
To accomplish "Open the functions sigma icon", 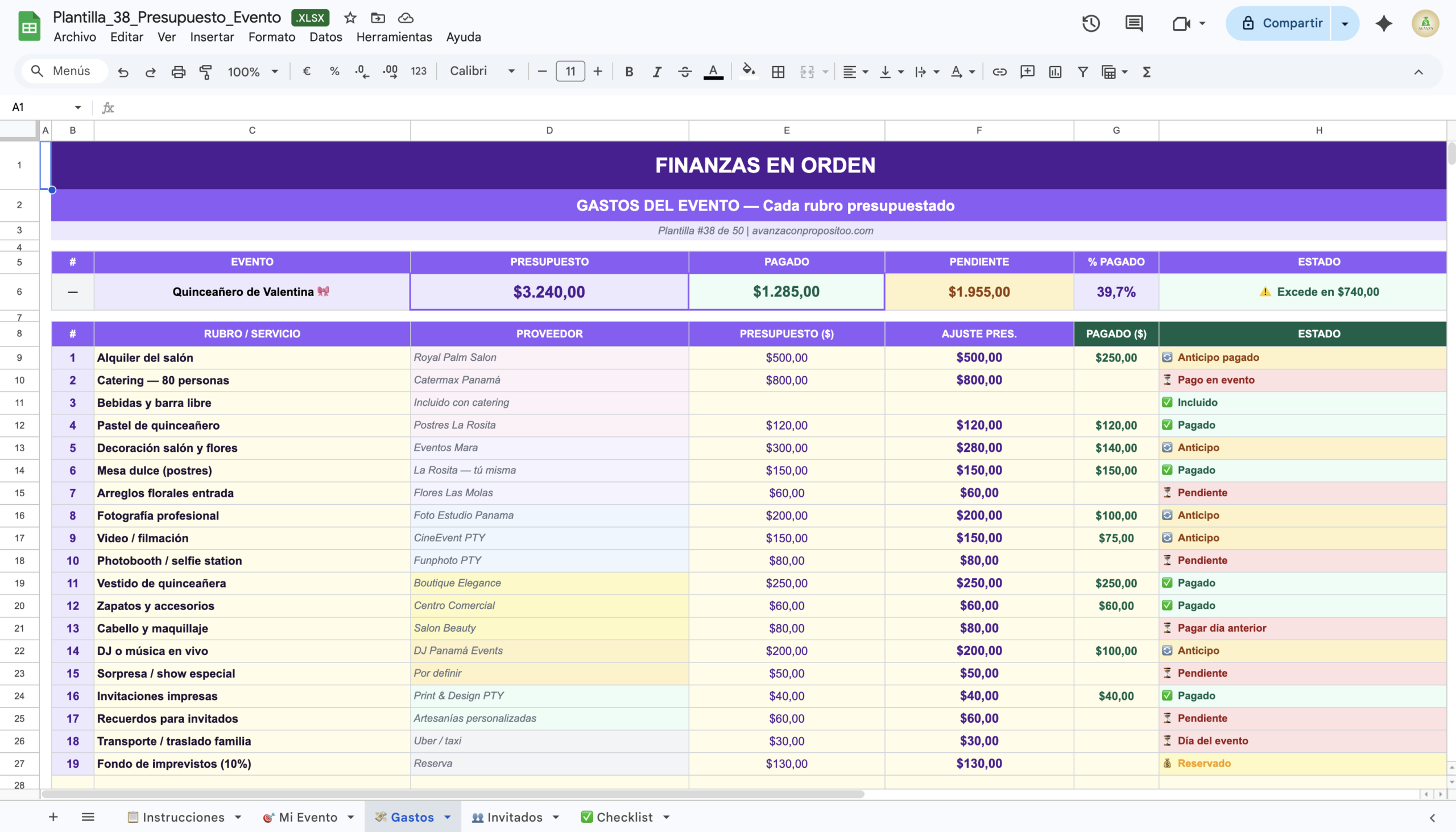I will (x=1146, y=72).
